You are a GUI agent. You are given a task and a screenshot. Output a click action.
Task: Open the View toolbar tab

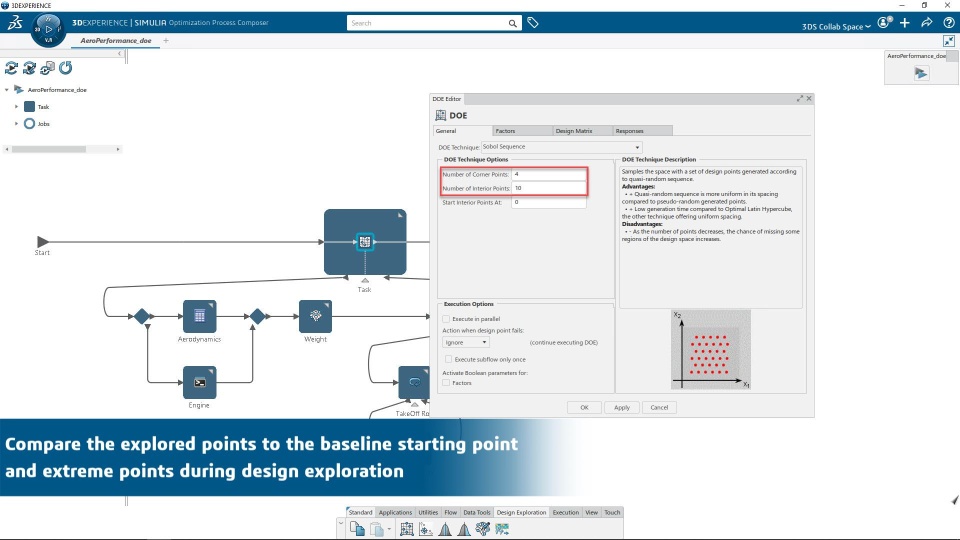coord(591,512)
